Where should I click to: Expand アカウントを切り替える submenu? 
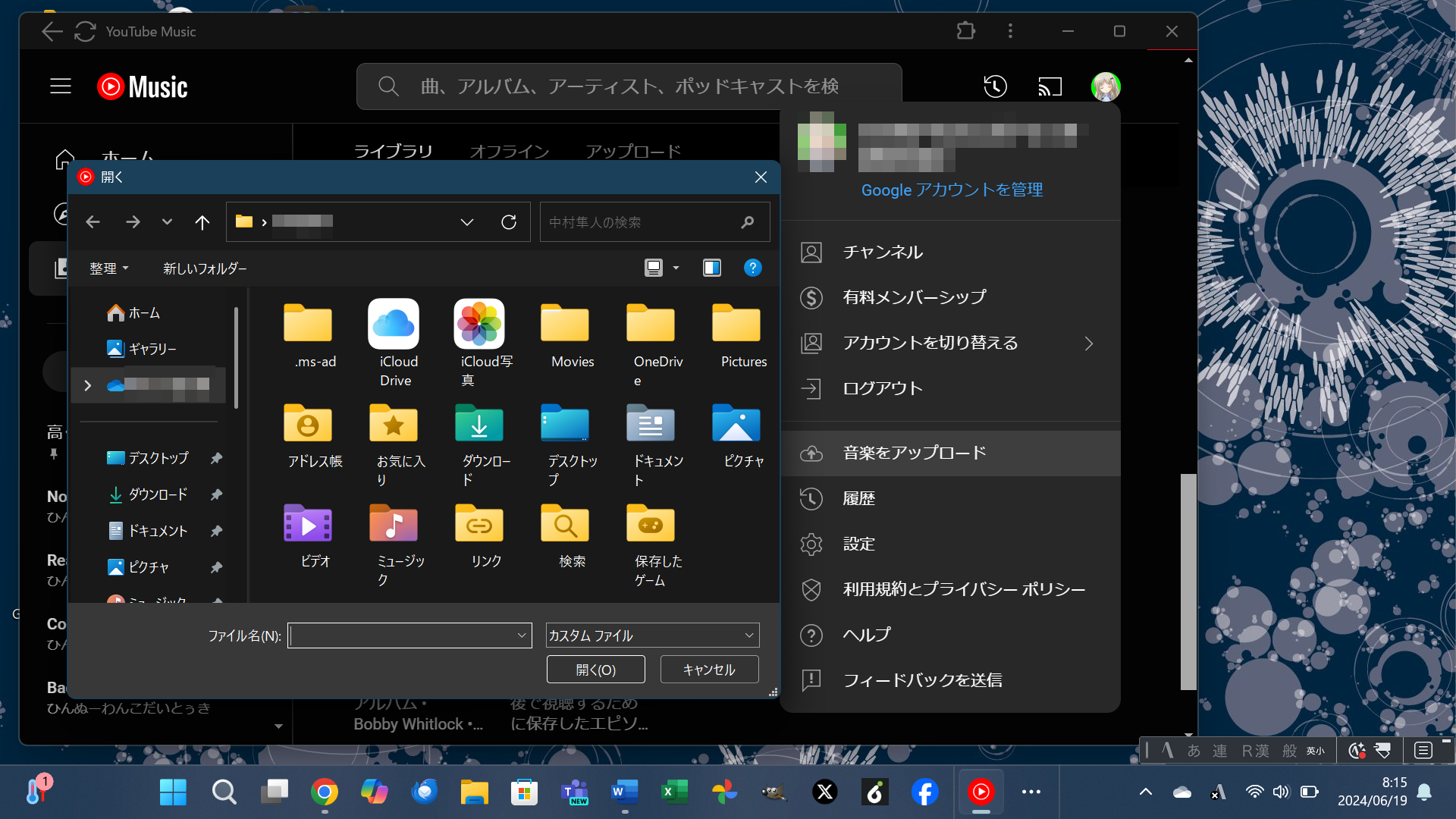pyautogui.click(x=1089, y=344)
